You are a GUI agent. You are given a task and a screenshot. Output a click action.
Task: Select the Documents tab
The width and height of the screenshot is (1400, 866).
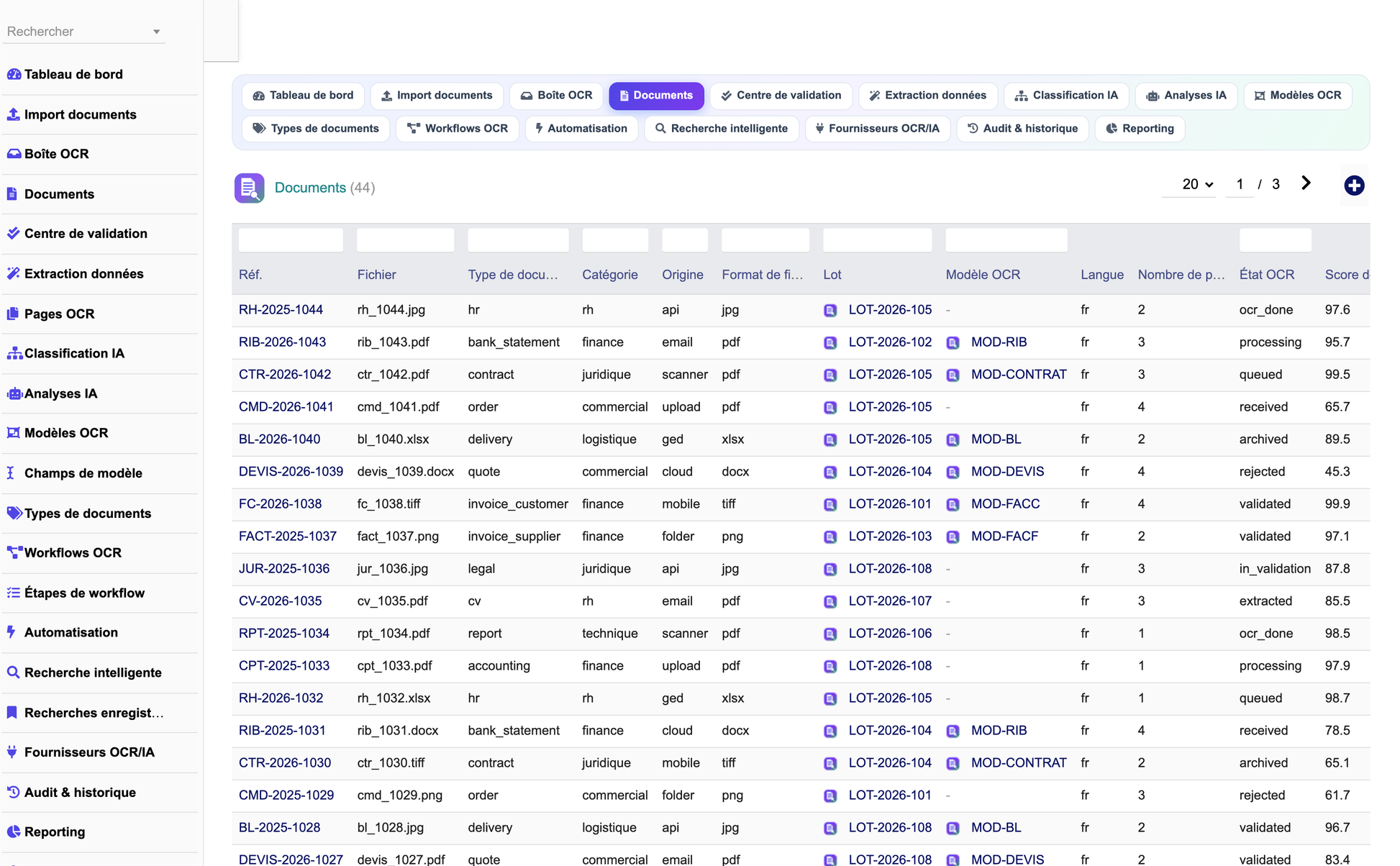click(x=656, y=96)
